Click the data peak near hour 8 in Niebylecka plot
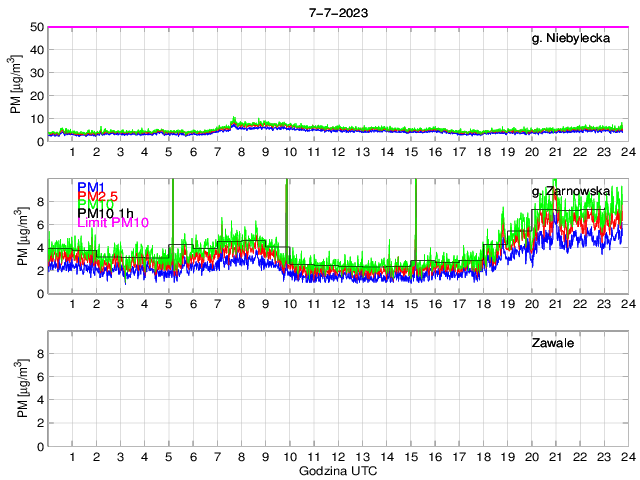640x480 pixels. (x=233, y=122)
